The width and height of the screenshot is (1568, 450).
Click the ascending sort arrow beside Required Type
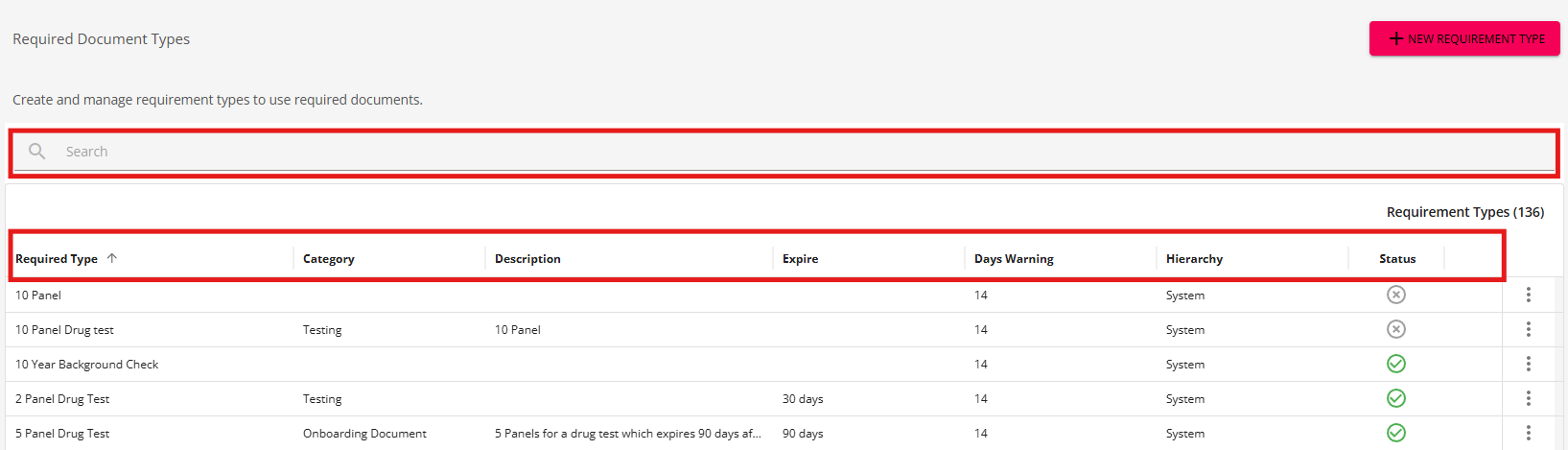pyautogui.click(x=112, y=258)
